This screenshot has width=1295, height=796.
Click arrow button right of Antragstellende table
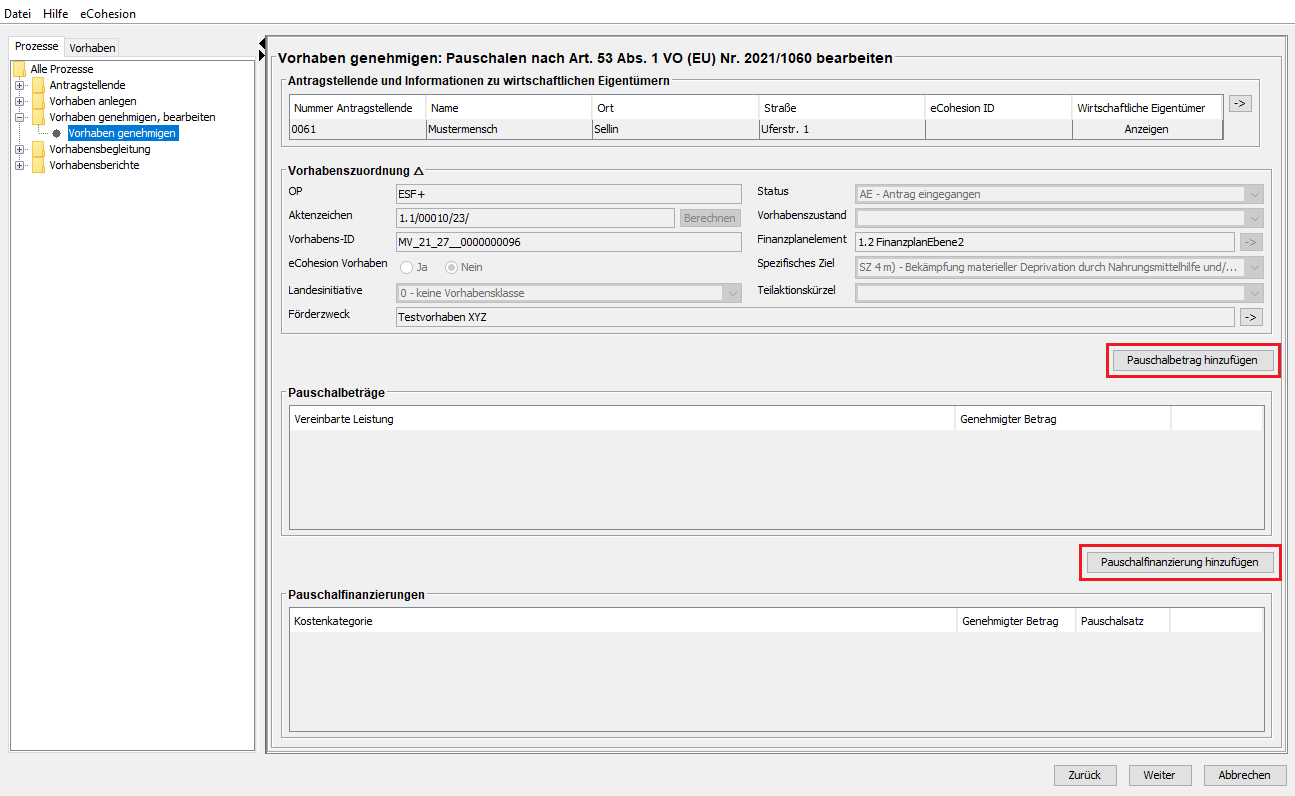(1240, 103)
